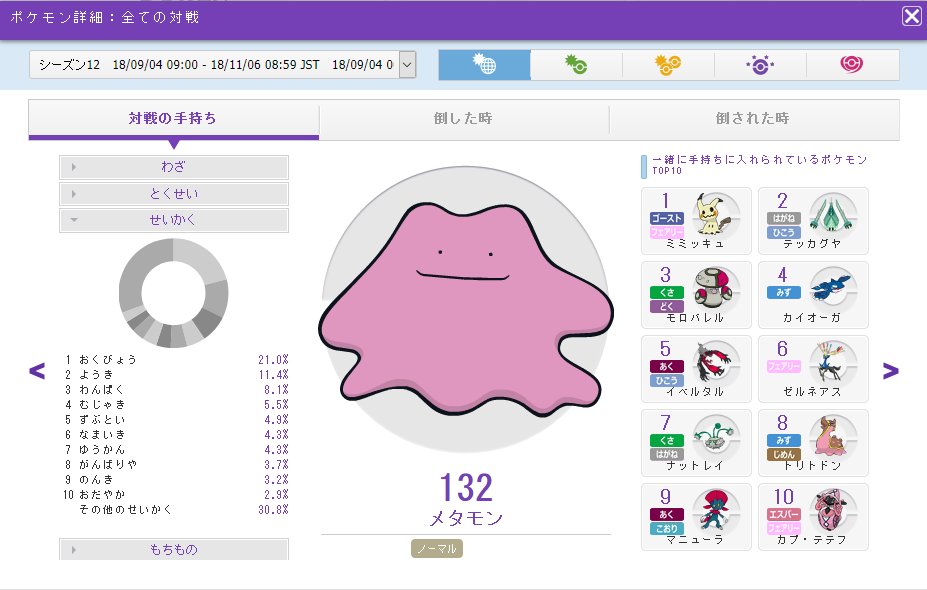Open the season selection dropdown

[x=405, y=63]
